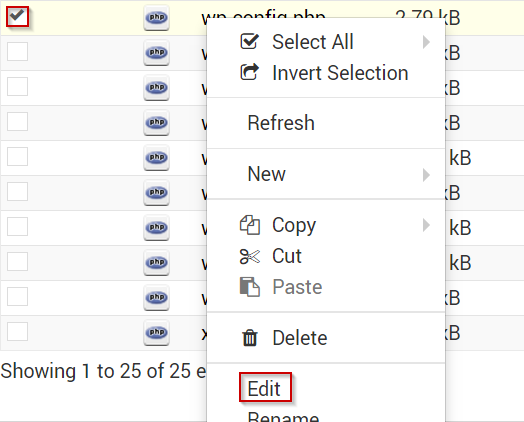
Task: Click the PHP icon of wp-config.php
Action: tap(156, 17)
